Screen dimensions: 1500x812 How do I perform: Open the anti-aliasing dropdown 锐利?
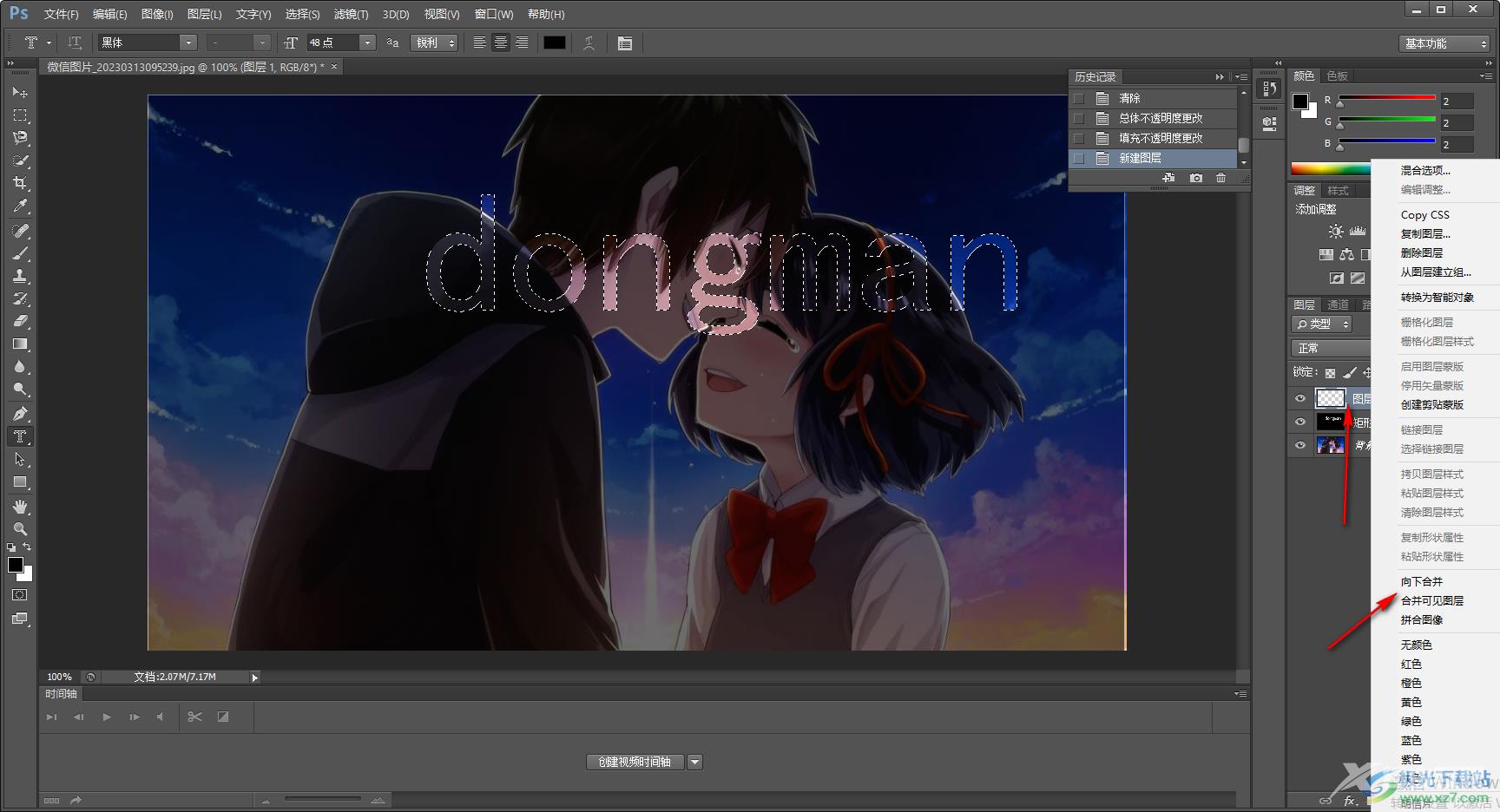tap(434, 43)
